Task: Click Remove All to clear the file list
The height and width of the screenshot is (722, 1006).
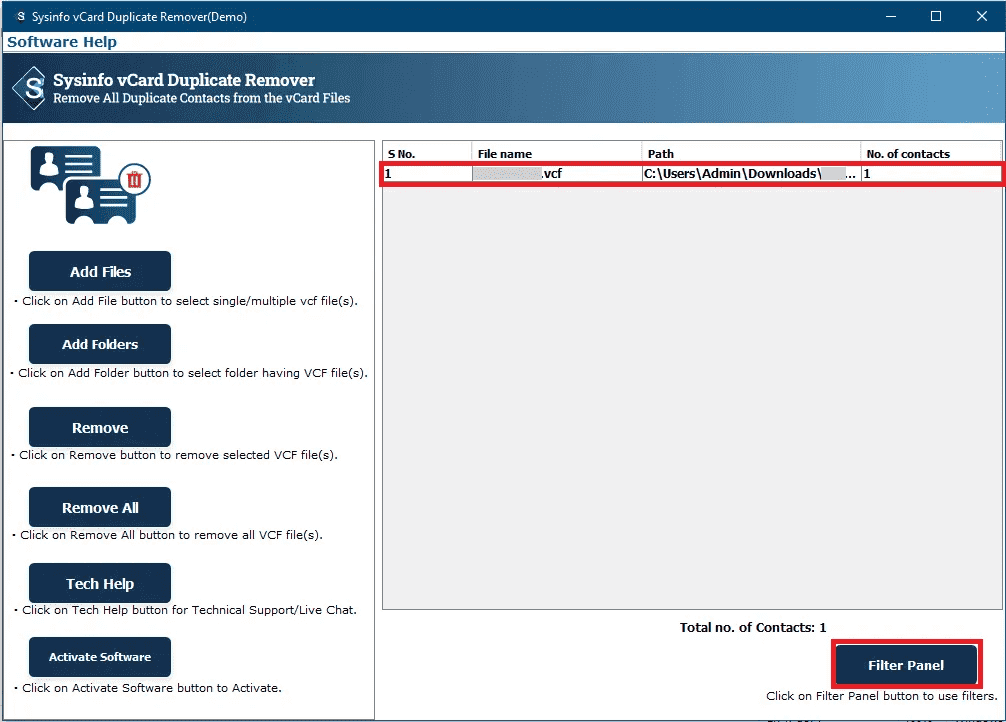Action: 99,507
